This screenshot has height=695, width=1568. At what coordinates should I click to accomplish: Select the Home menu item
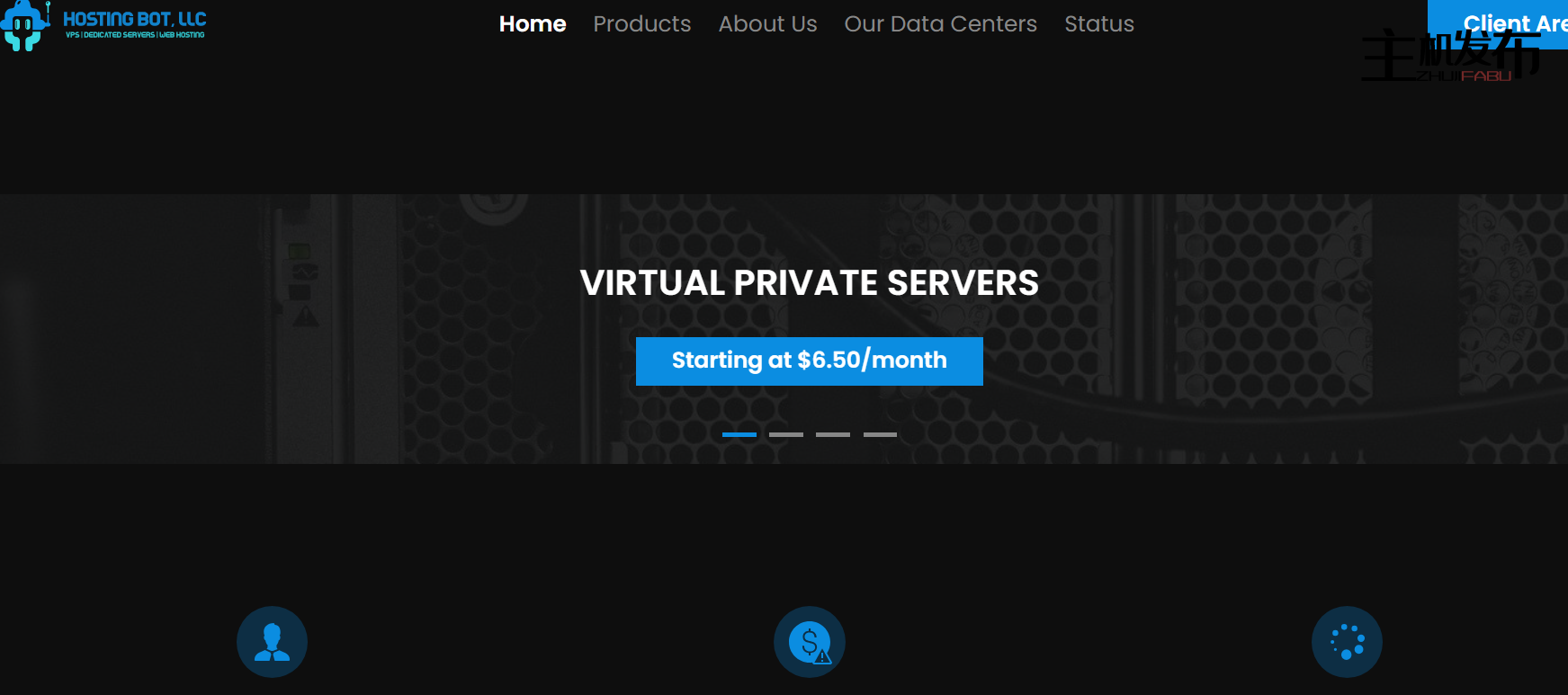533,24
